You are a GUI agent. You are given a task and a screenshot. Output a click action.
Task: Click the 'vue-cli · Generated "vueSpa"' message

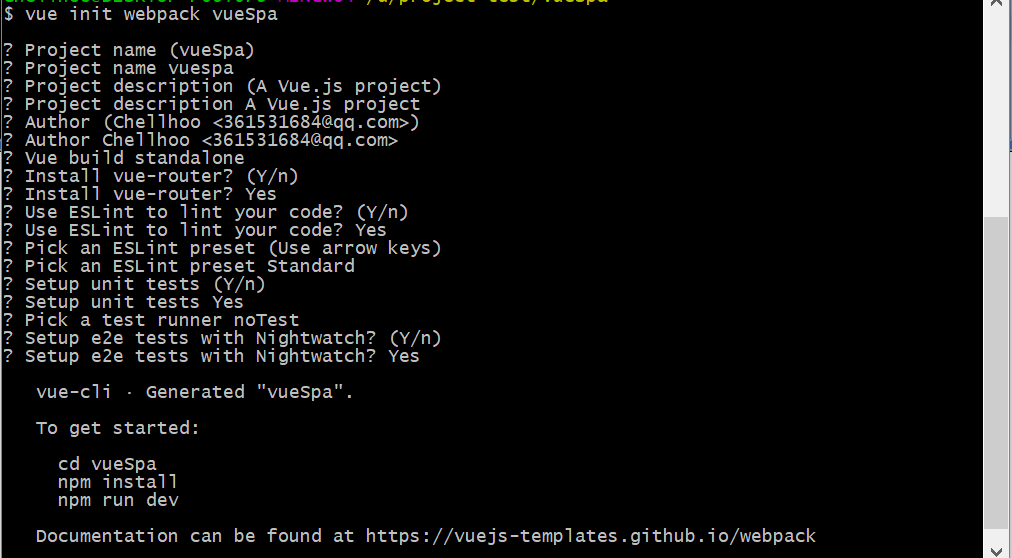coord(194,392)
